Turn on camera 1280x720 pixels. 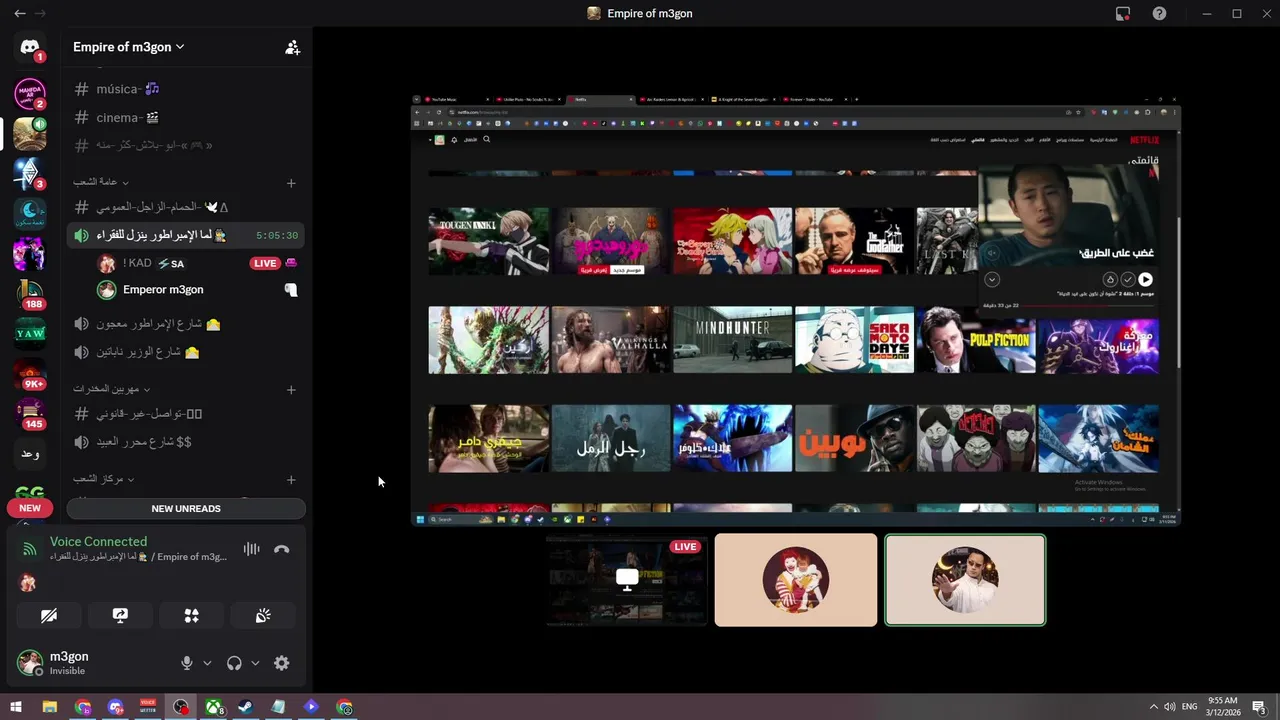48,616
